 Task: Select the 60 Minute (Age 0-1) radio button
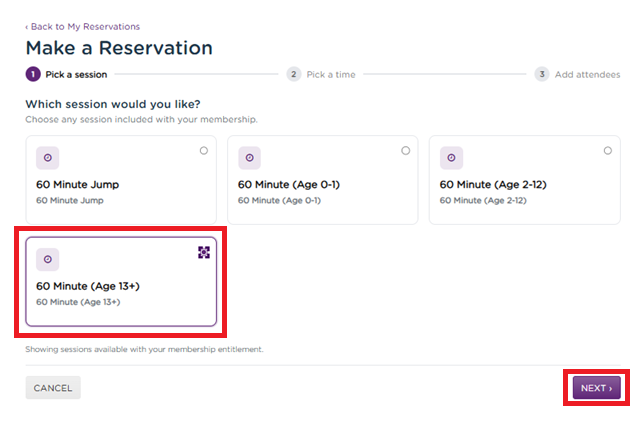click(406, 150)
